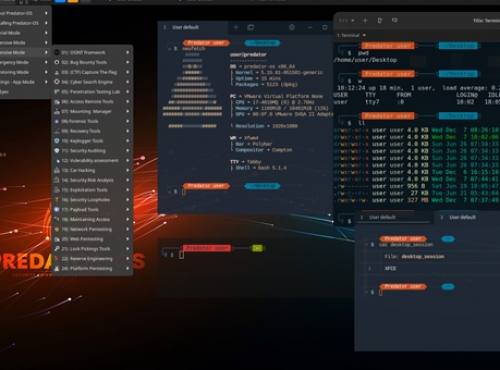This screenshot has width=500, height=370.
Task: Add a terminal with the plus button
Action: pyautogui.click(x=365, y=21)
